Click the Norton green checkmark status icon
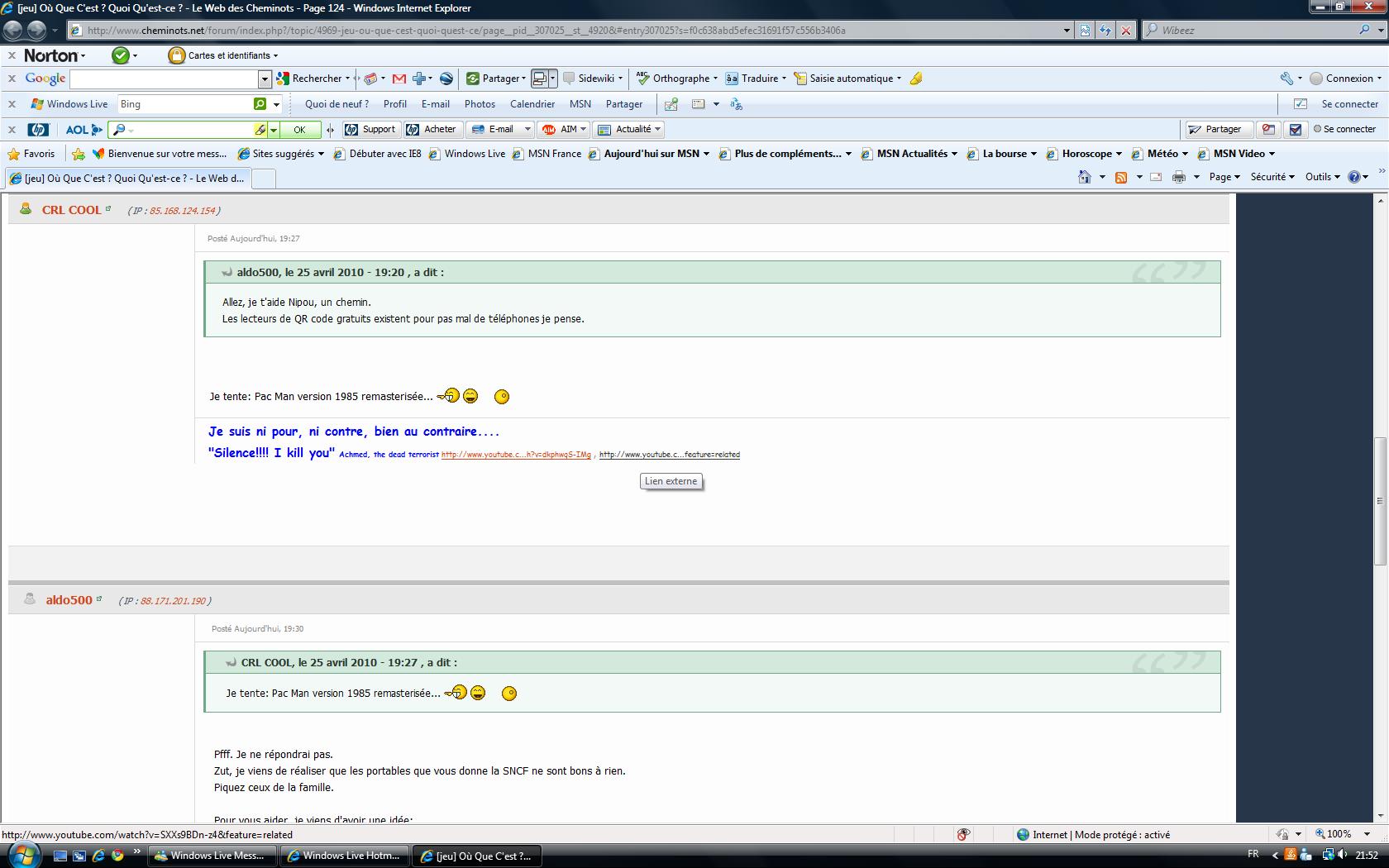This screenshot has width=1389, height=868. 121,55
